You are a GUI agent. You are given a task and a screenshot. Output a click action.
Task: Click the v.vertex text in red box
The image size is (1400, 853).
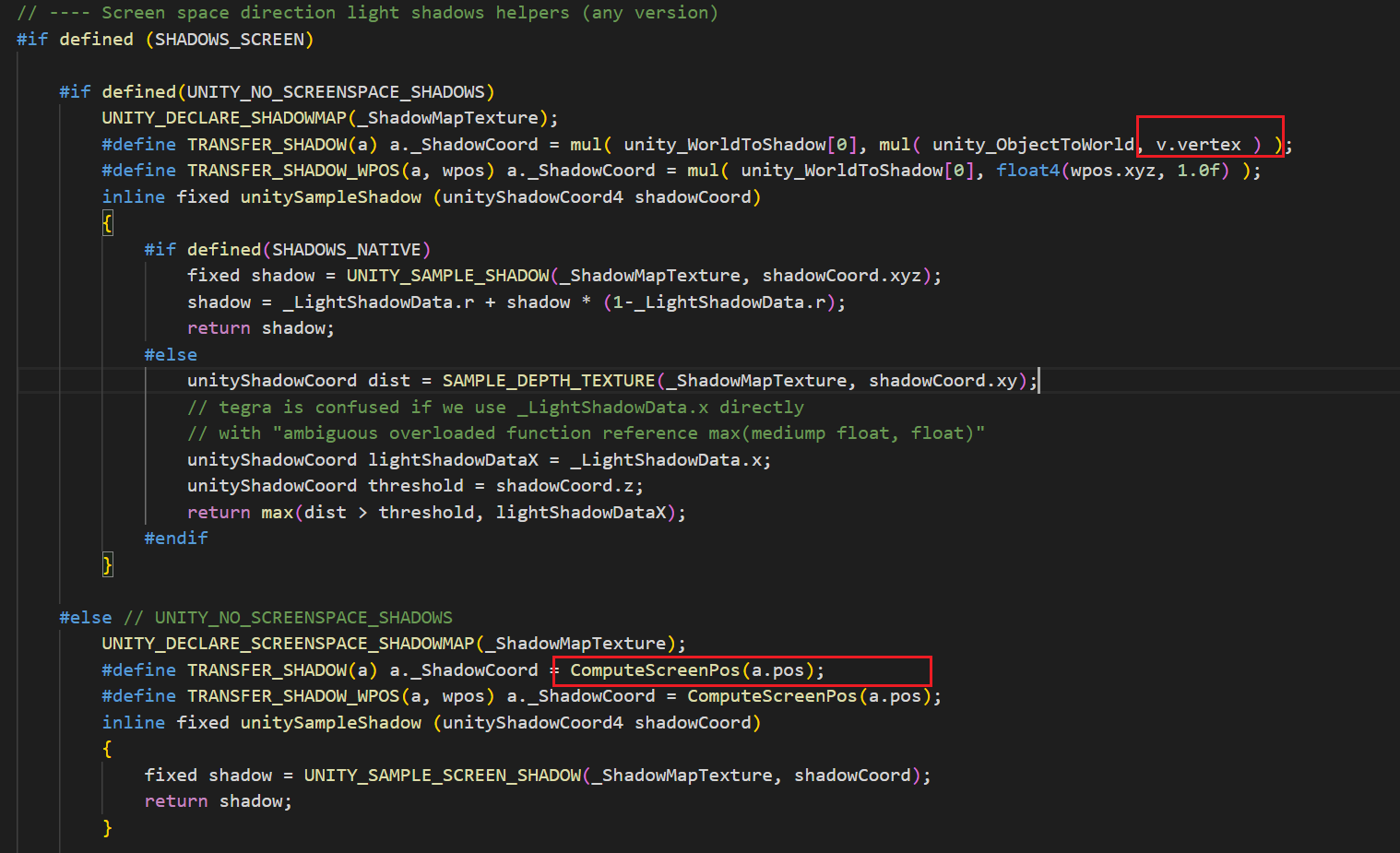[1198, 145]
